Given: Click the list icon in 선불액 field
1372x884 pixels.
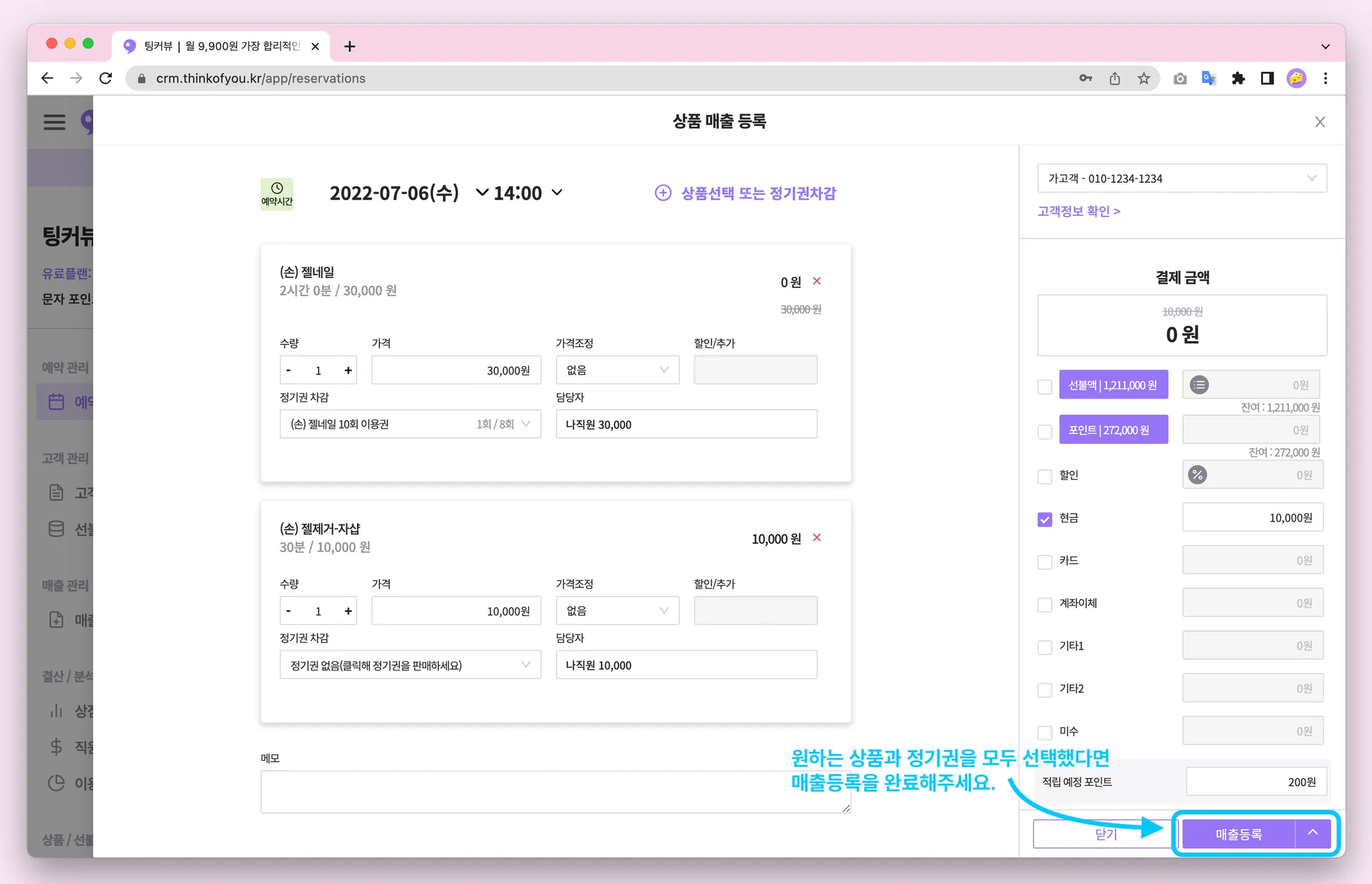Looking at the screenshot, I should [1199, 385].
